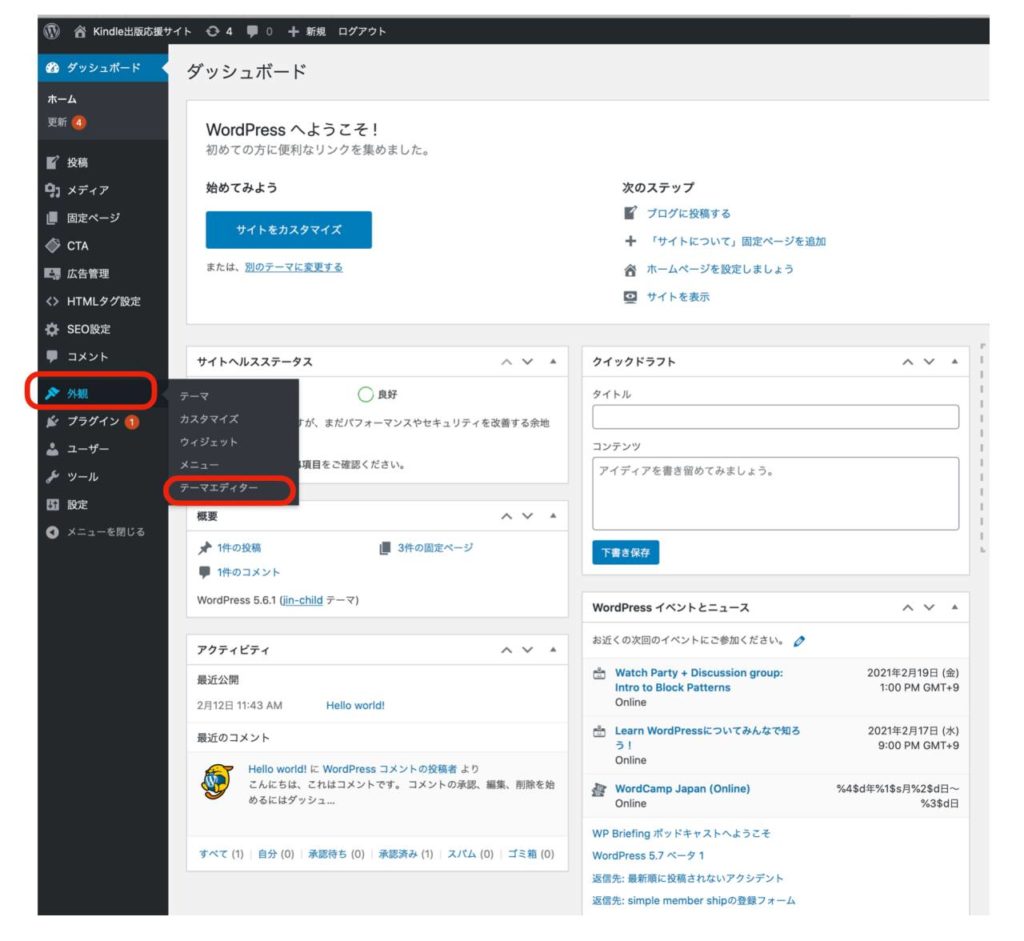Open メニュー in the 外観 submenu
Image resolution: width=1024 pixels, height=941 pixels.
pyautogui.click(x=199, y=465)
